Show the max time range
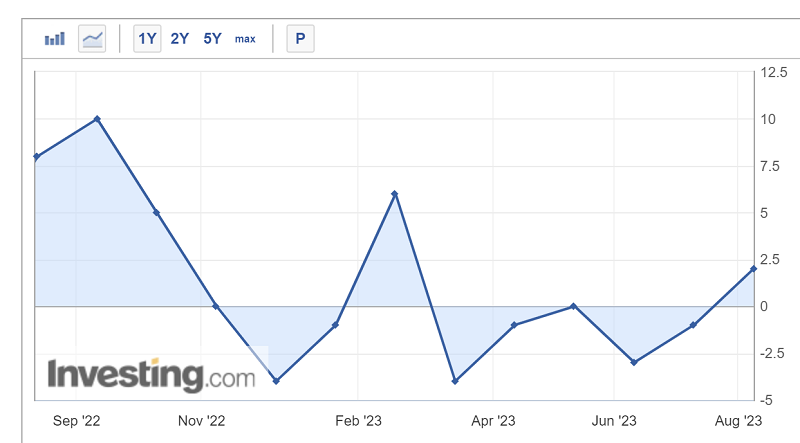 pyautogui.click(x=245, y=39)
